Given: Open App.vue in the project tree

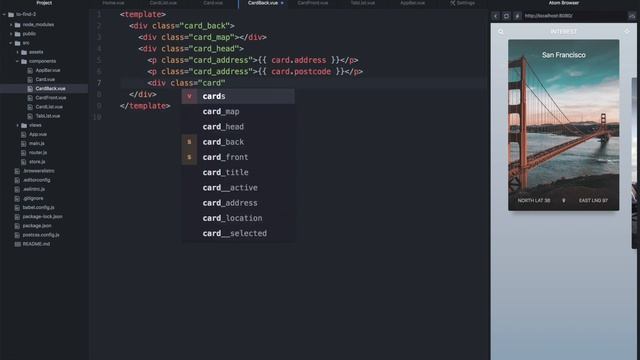Looking at the screenshot, I should coord(38,134).
